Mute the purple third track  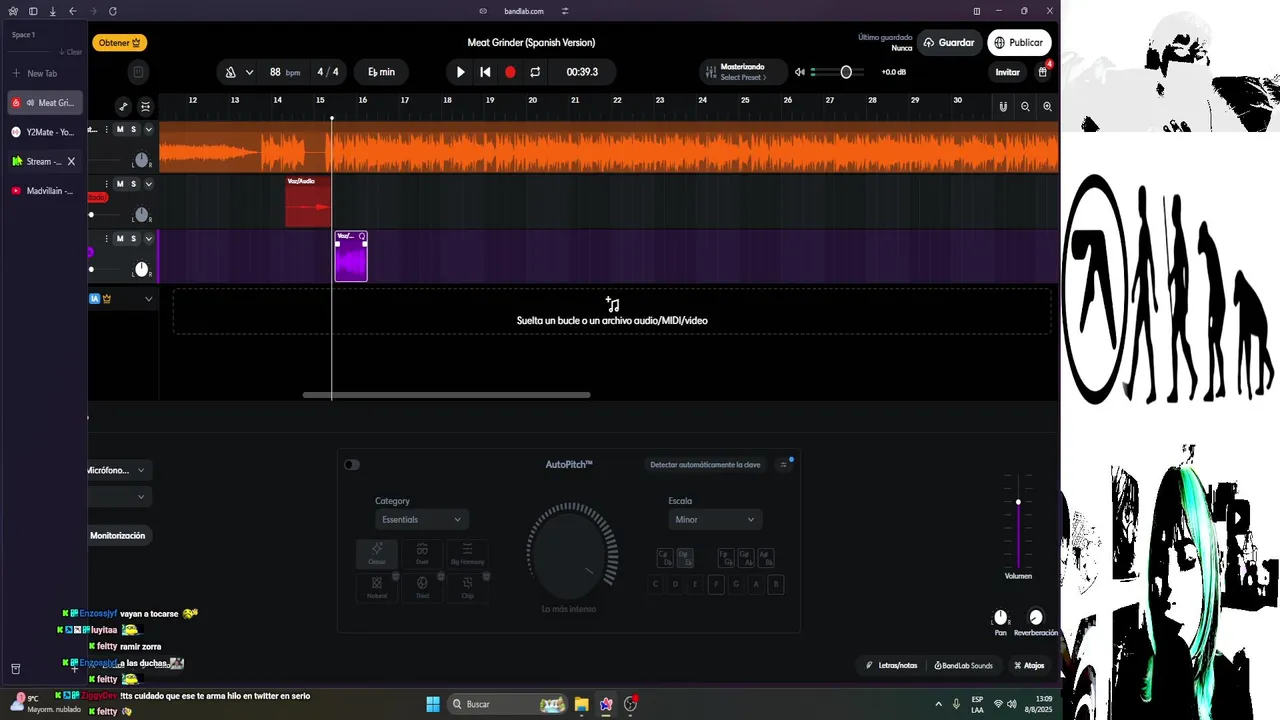120,239
